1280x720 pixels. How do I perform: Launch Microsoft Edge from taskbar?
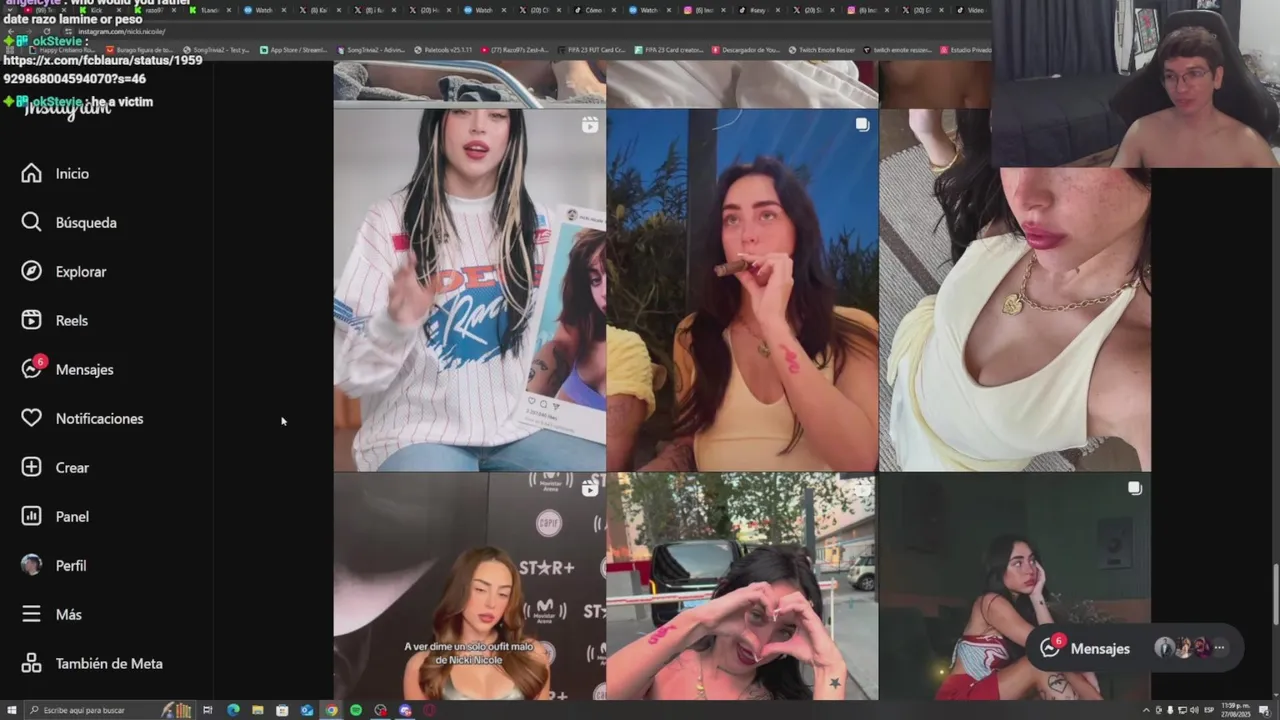(x=233, y=710)
